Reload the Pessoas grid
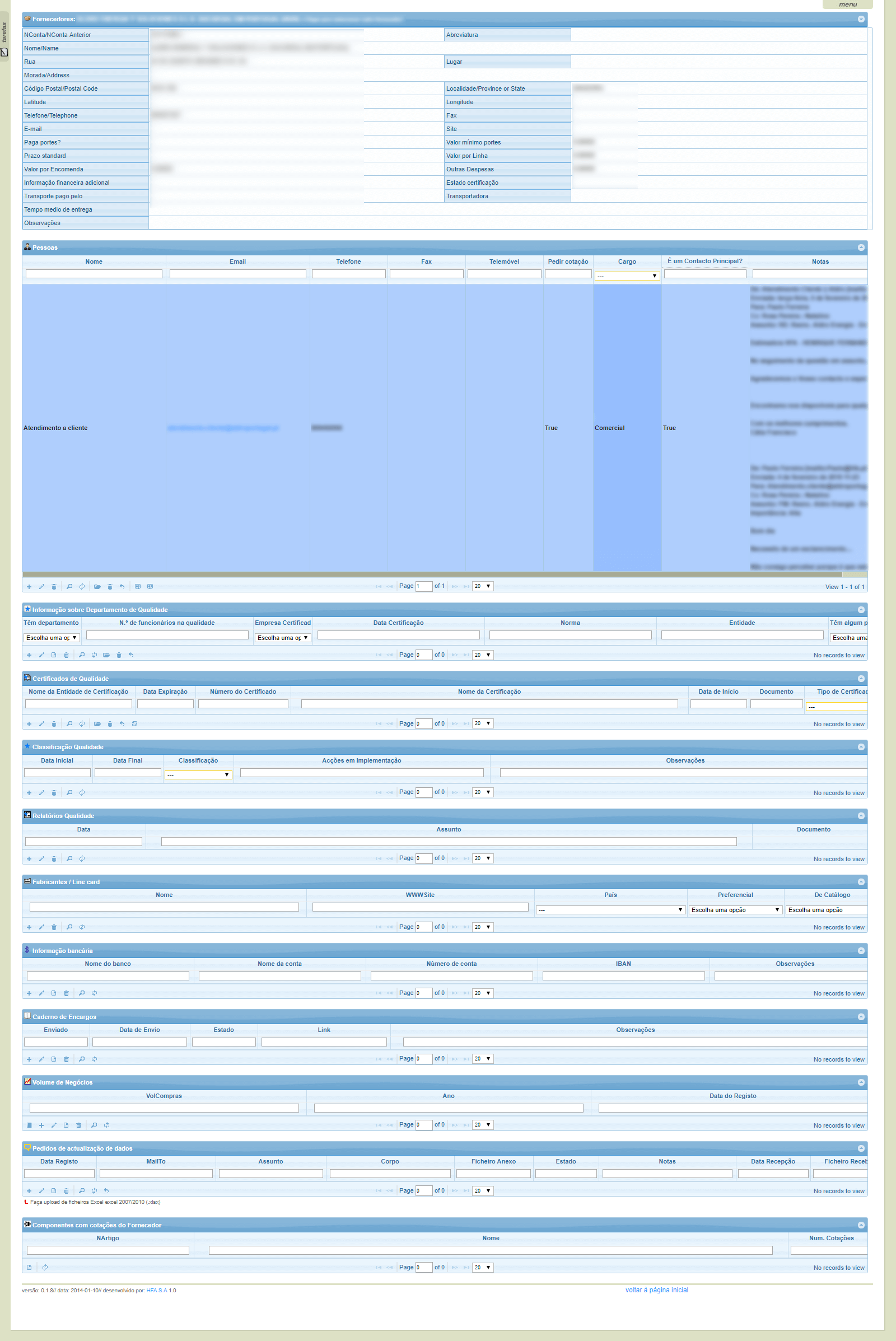Screen dimensions: 896x1341 pos(82,586)
